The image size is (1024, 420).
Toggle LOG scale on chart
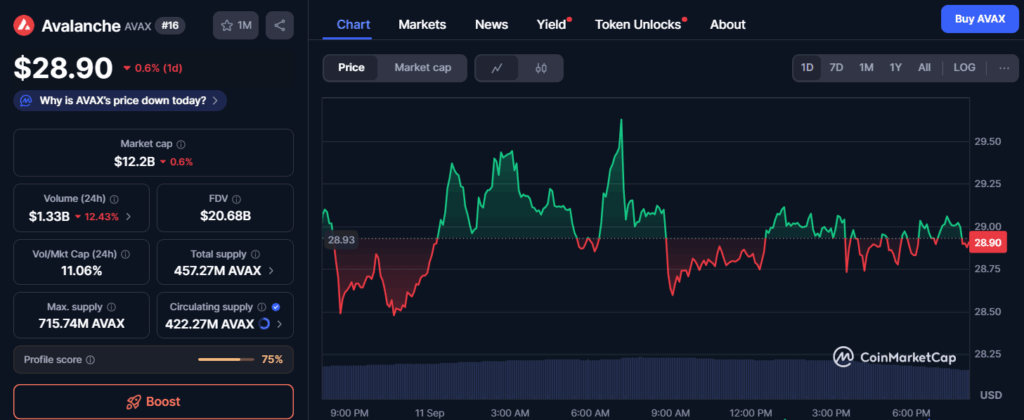click(965, 68)
